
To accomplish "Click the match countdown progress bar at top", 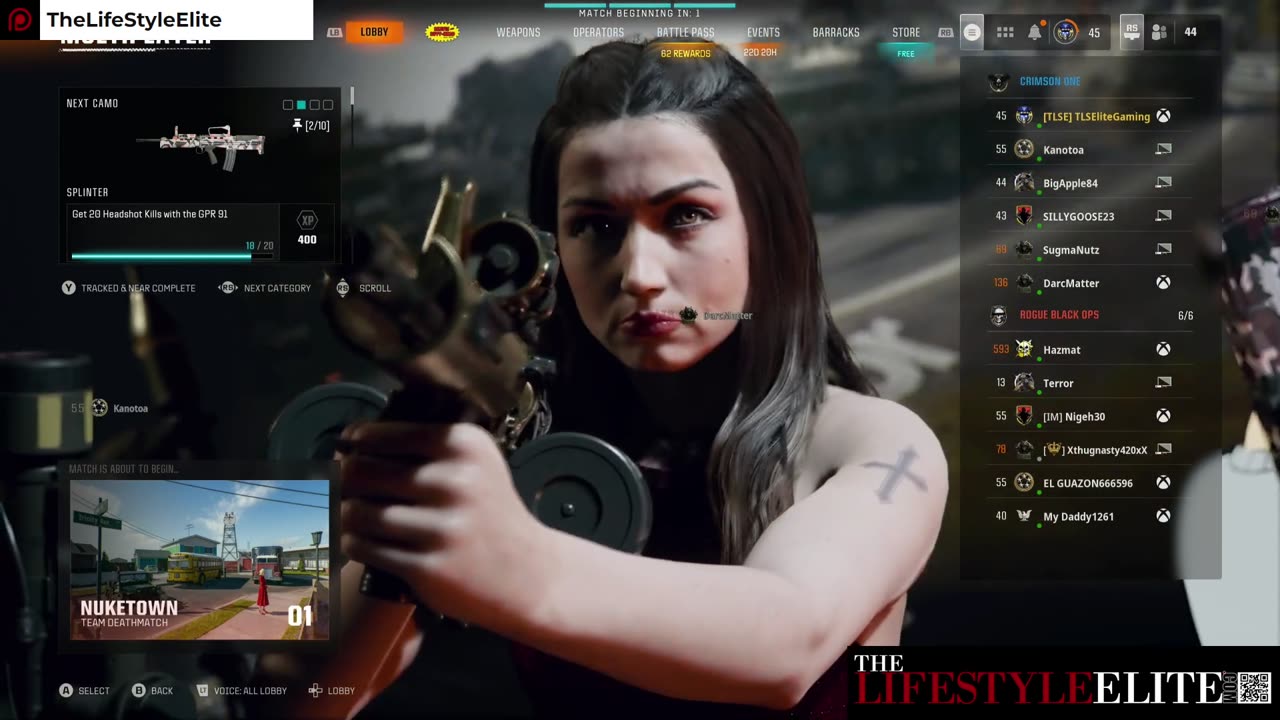I will [x=640, y=5].
